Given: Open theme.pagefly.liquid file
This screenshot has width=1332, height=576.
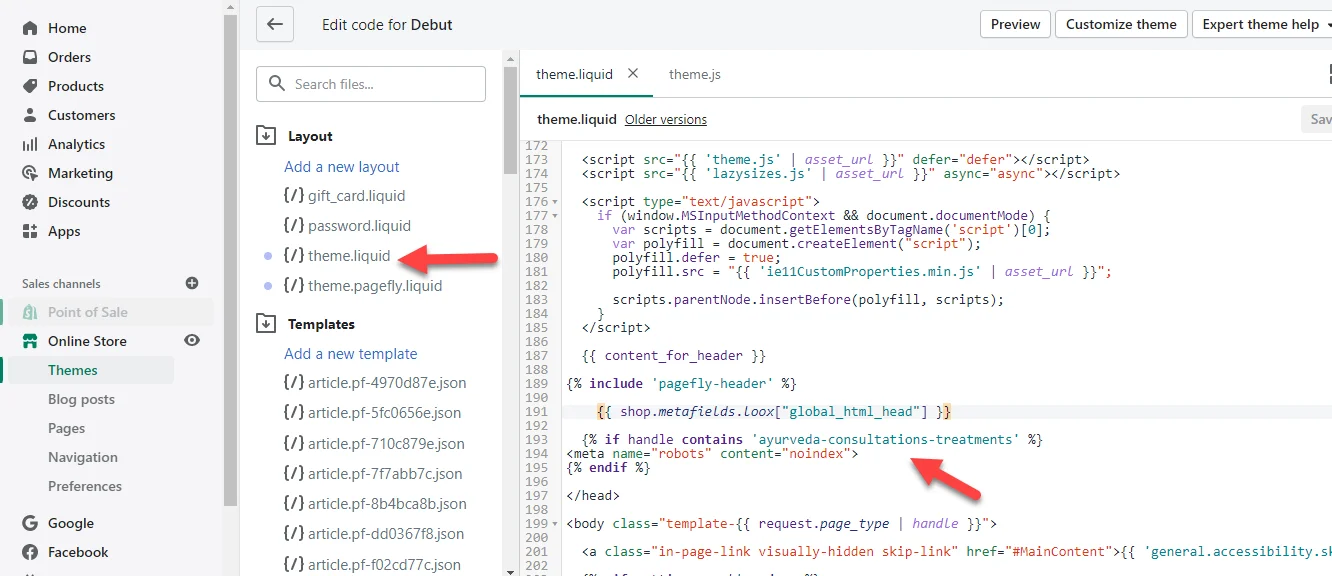Looking at the screenshot, I should [363, 286].
